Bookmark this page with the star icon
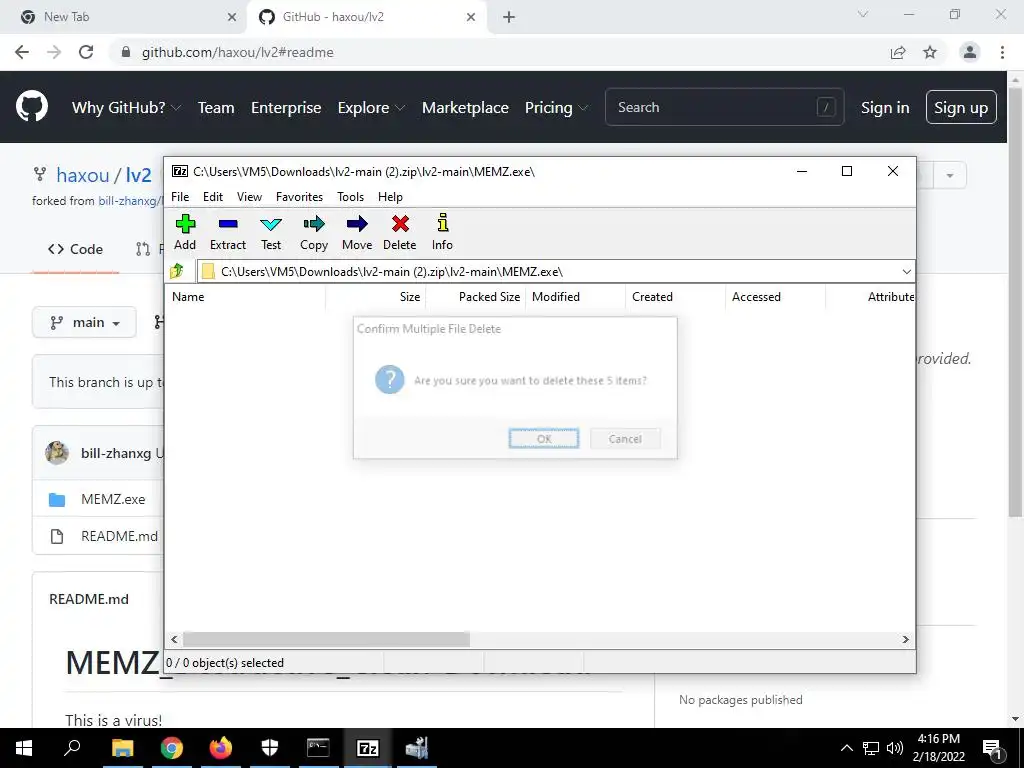 tap(930, 52)
